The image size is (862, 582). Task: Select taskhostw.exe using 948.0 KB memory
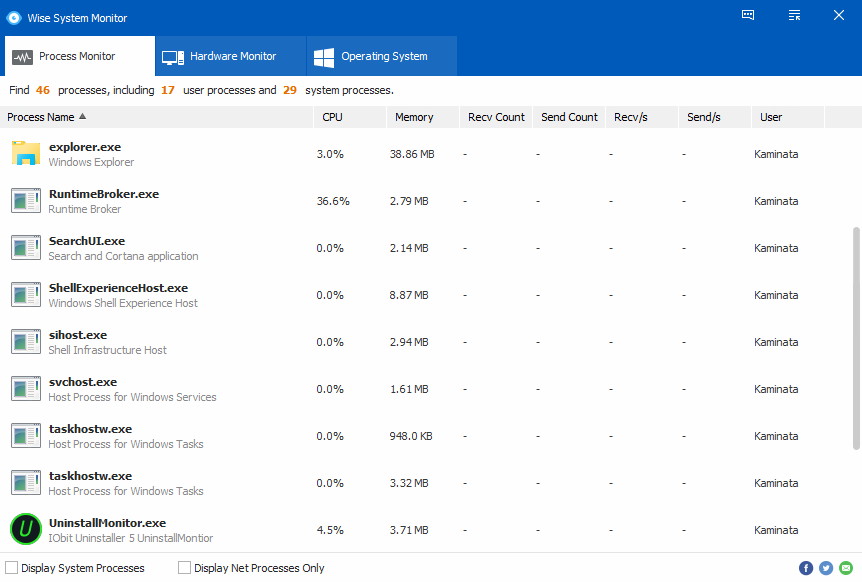[90, 429]
